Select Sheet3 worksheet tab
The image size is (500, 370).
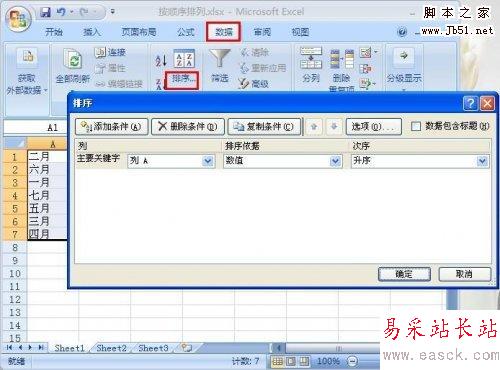coord(153,348)
